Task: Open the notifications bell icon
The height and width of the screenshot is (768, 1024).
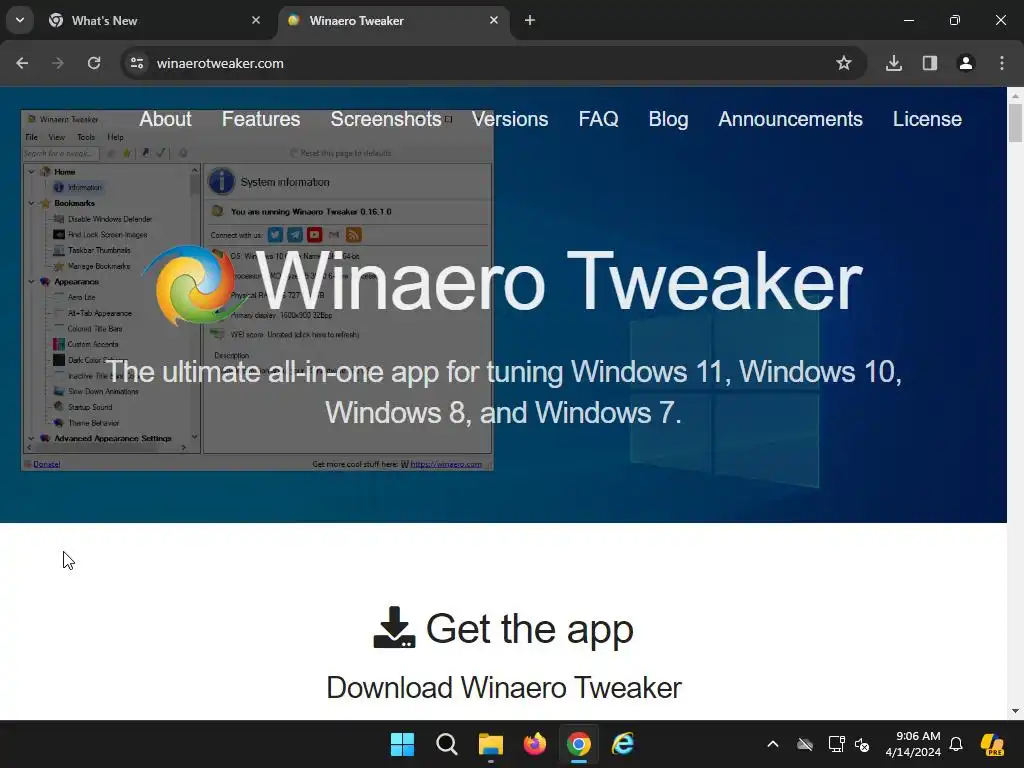Action: (x=956, y=744)
